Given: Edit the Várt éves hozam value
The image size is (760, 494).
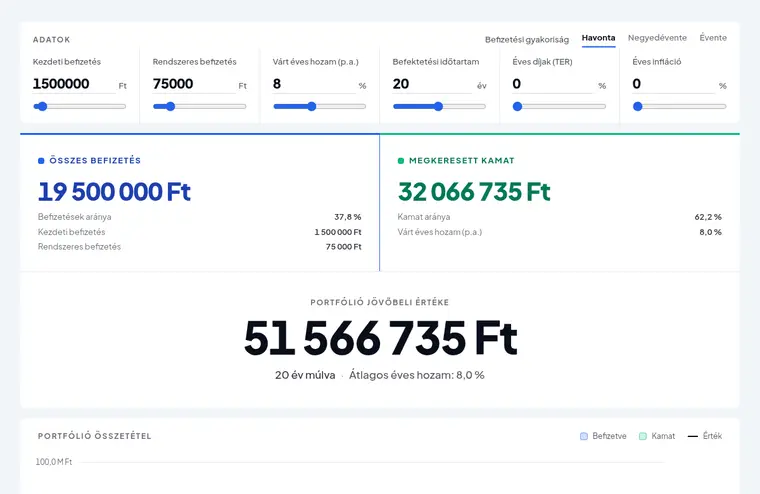Looking at the screenshot, I should coord(314,84).
